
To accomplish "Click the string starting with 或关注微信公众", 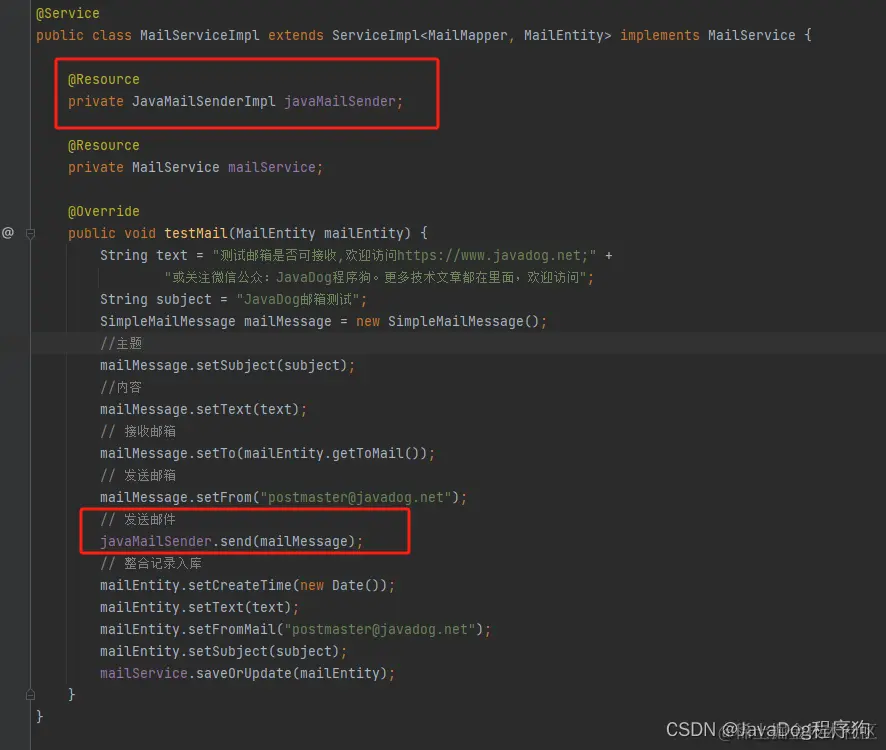I will coord(375,278).
